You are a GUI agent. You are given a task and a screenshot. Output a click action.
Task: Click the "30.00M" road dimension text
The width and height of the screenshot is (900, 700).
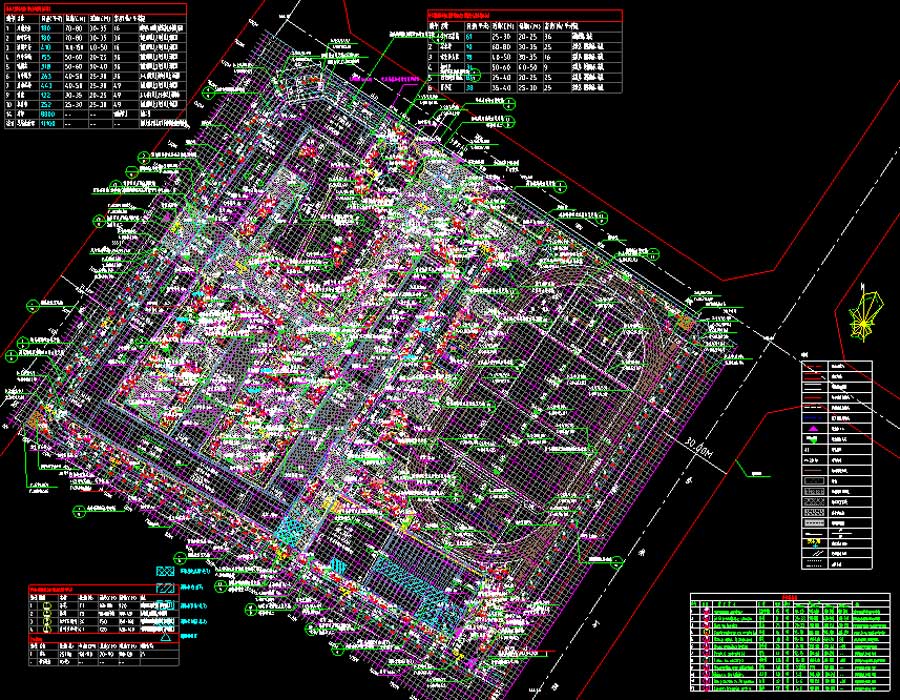697,448
